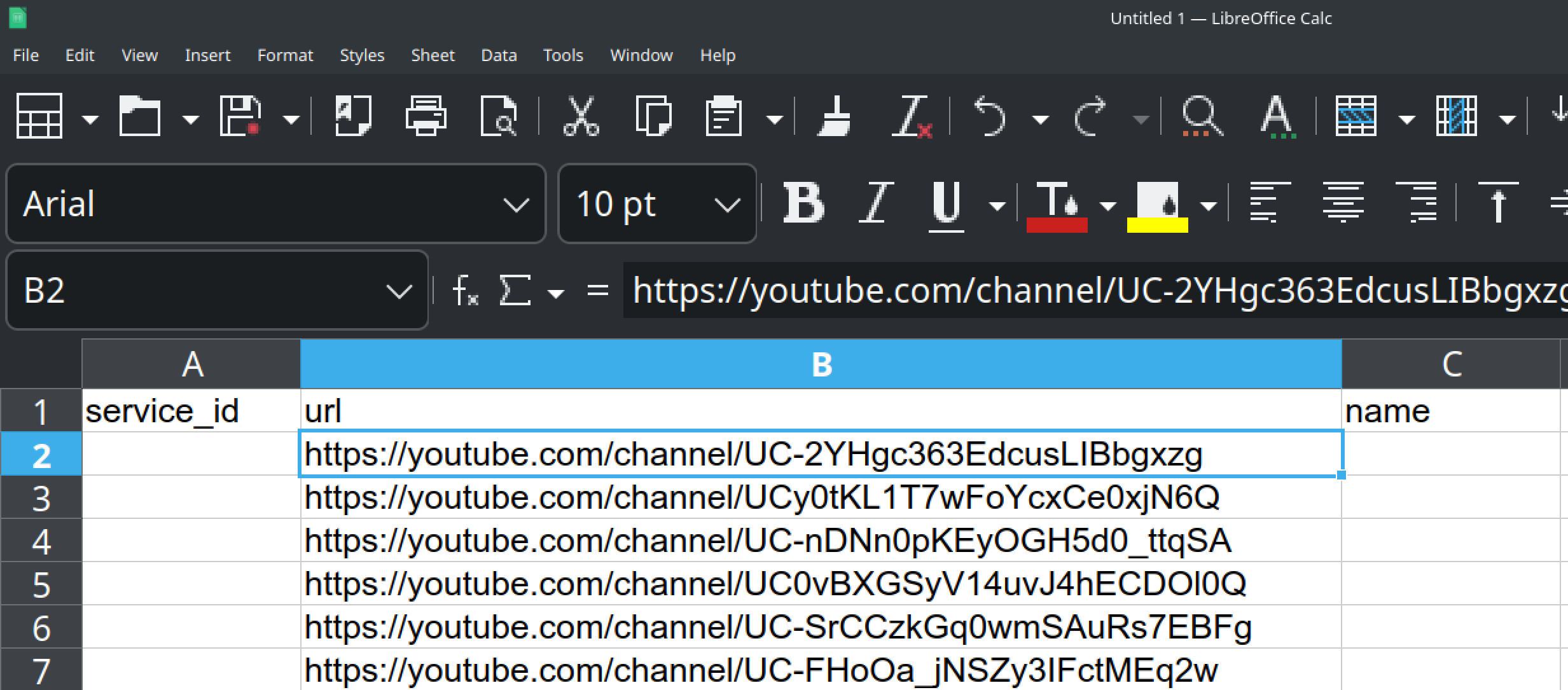Apply the yellow background color
1568x690 pixels.
(1157, 206)
